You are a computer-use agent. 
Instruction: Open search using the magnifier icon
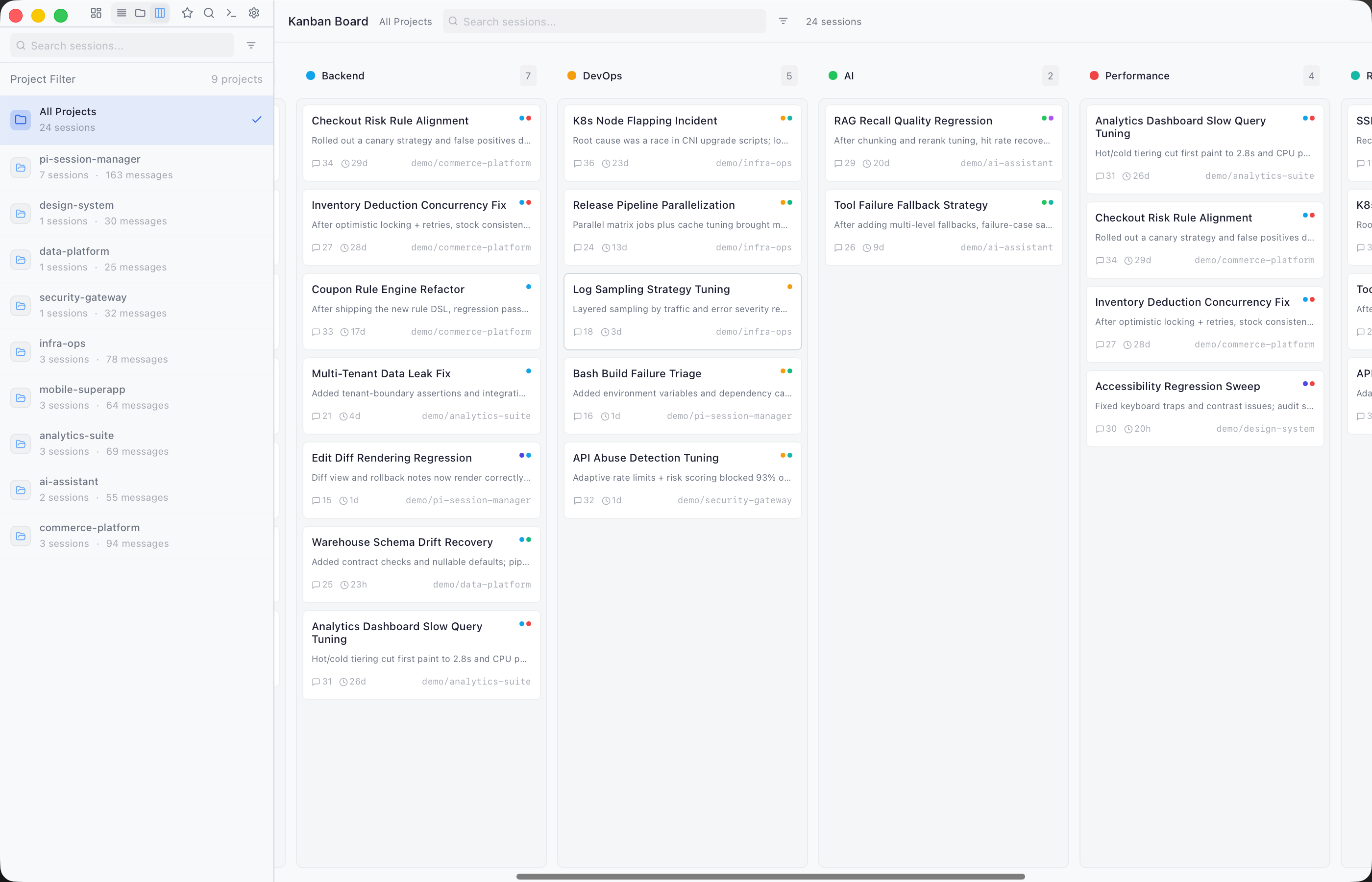point(209,13)
